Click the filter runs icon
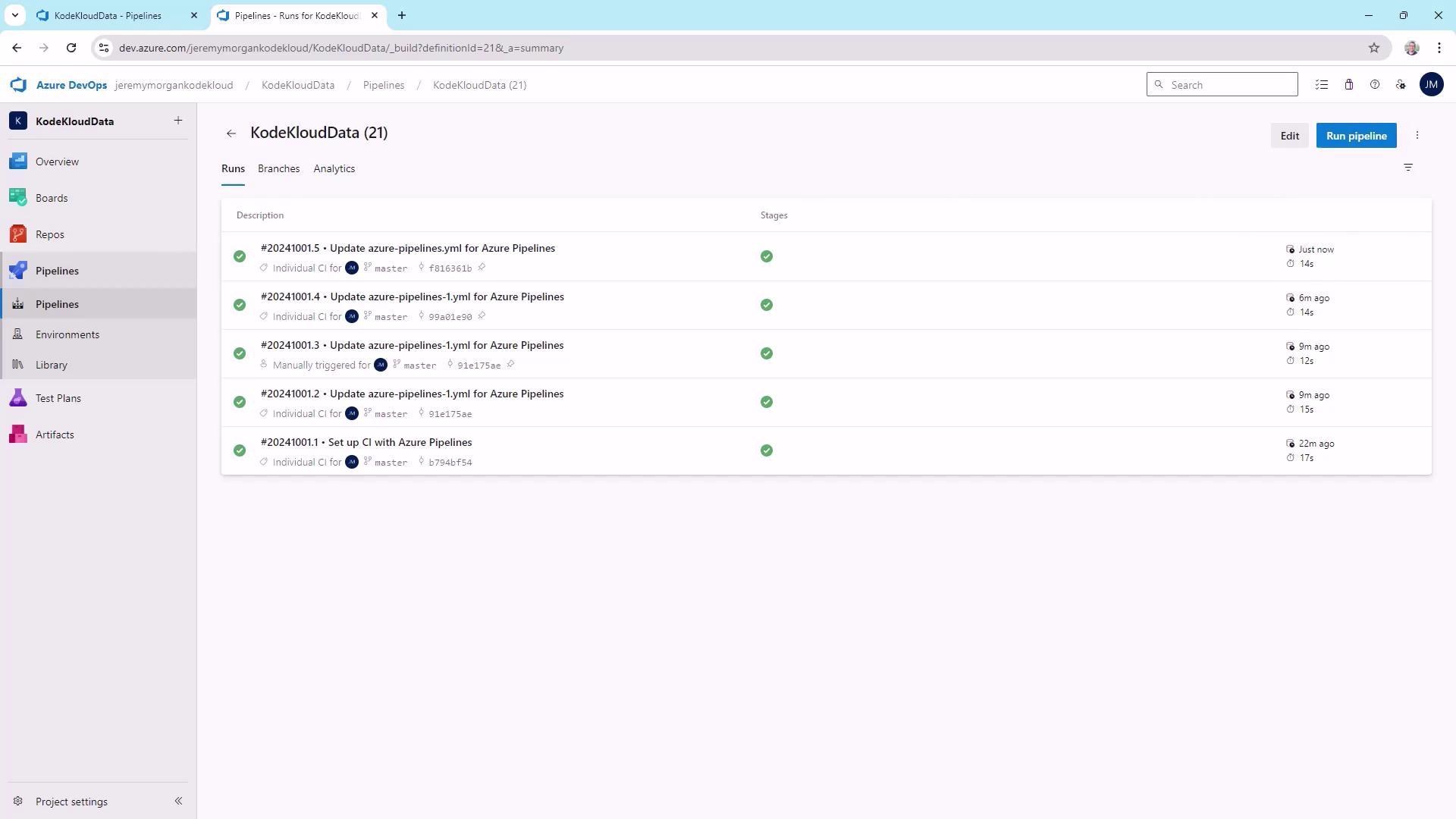 (x=1408, y=168)
